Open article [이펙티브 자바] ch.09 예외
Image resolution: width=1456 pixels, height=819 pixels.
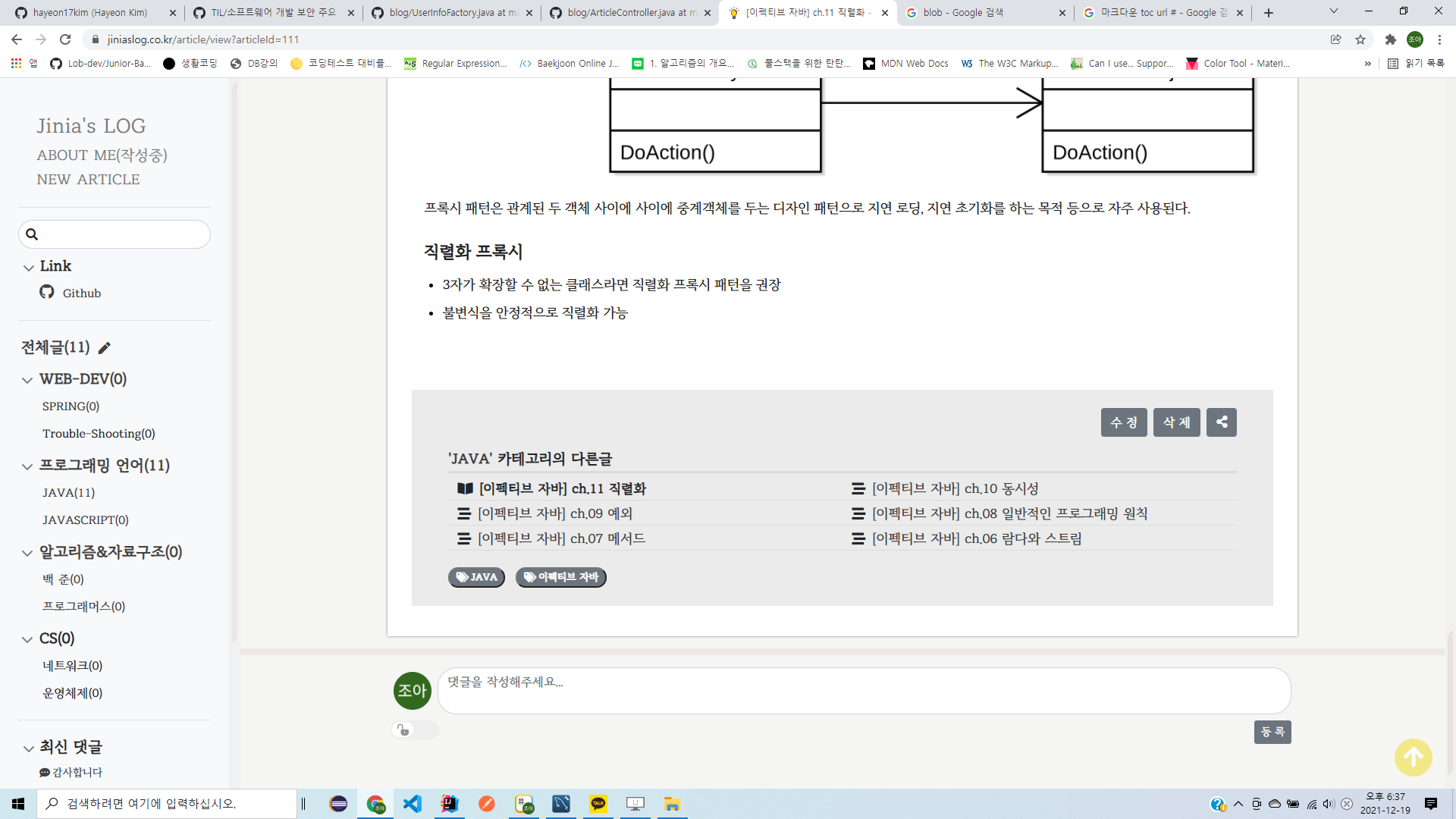click(554, 514)
